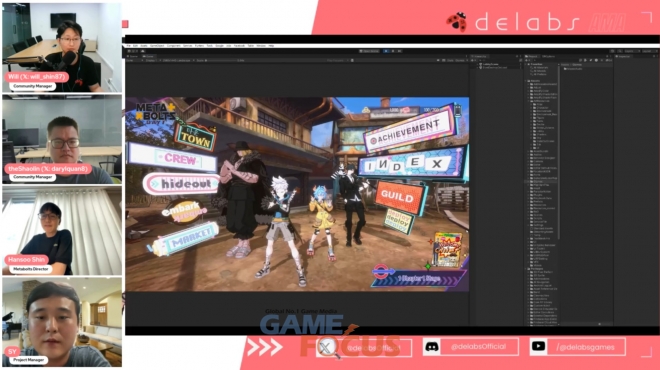Click the Unity Play button
This screenshot has height=370, width=660.
(x=386, y=51)
